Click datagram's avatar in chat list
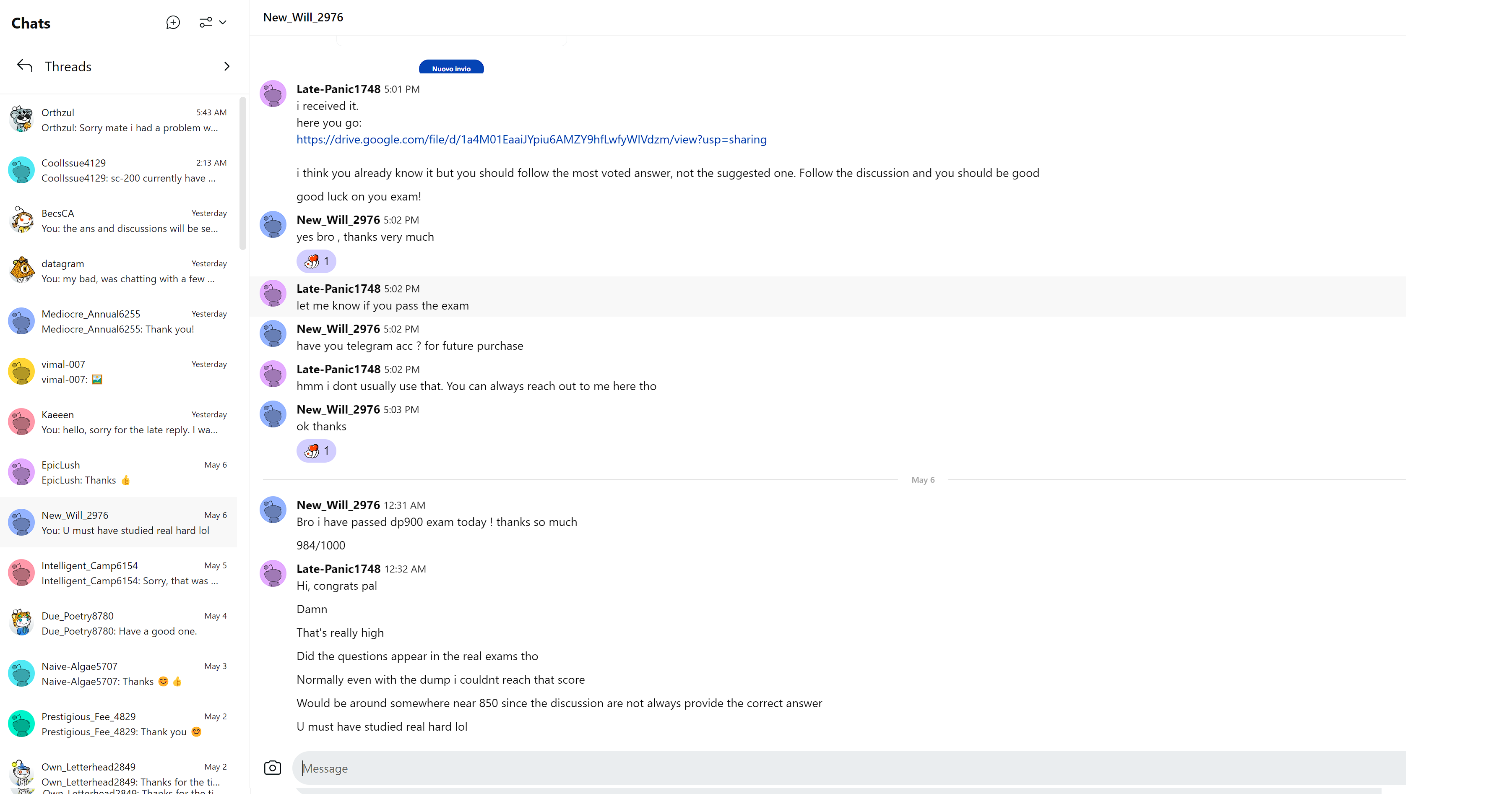The width and height of the screenshot is (1512, 794). pos(22,271)
